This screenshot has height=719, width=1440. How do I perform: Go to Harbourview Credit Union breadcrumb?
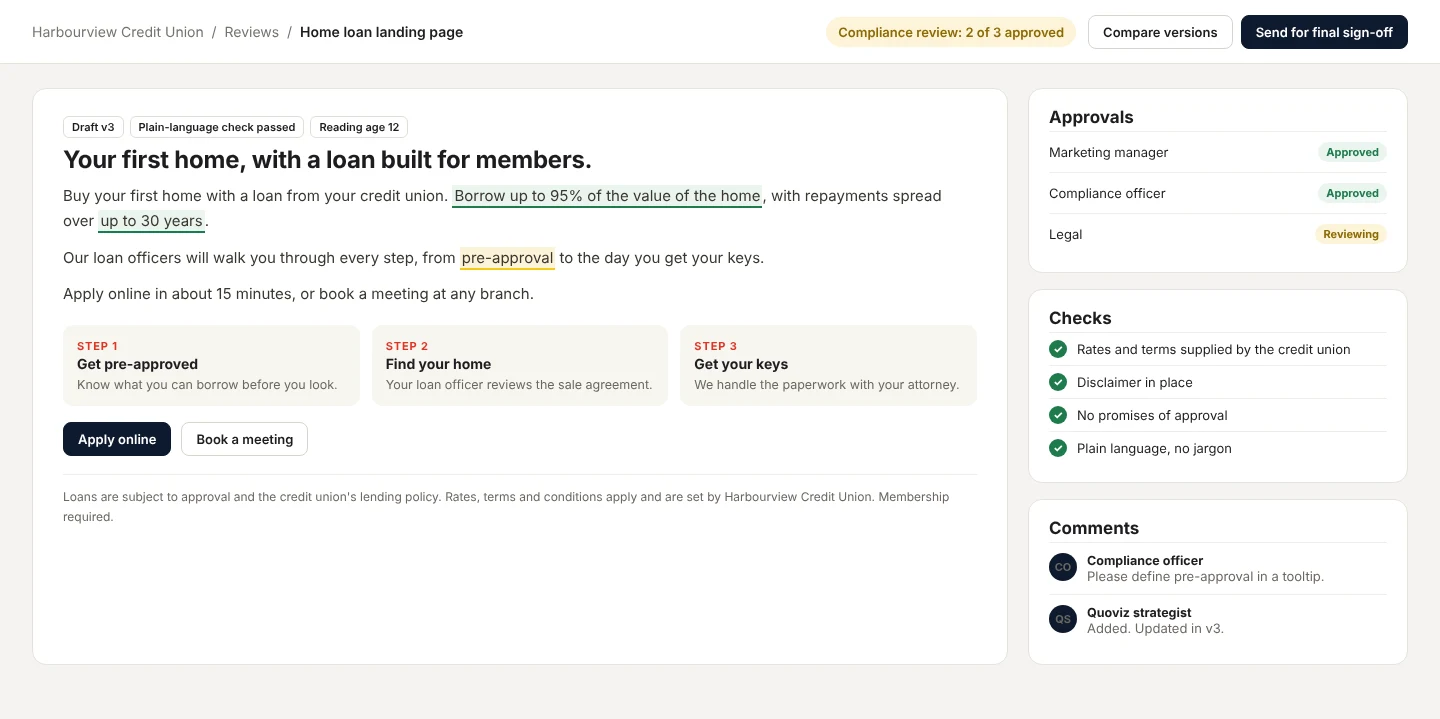pos(118,32)
